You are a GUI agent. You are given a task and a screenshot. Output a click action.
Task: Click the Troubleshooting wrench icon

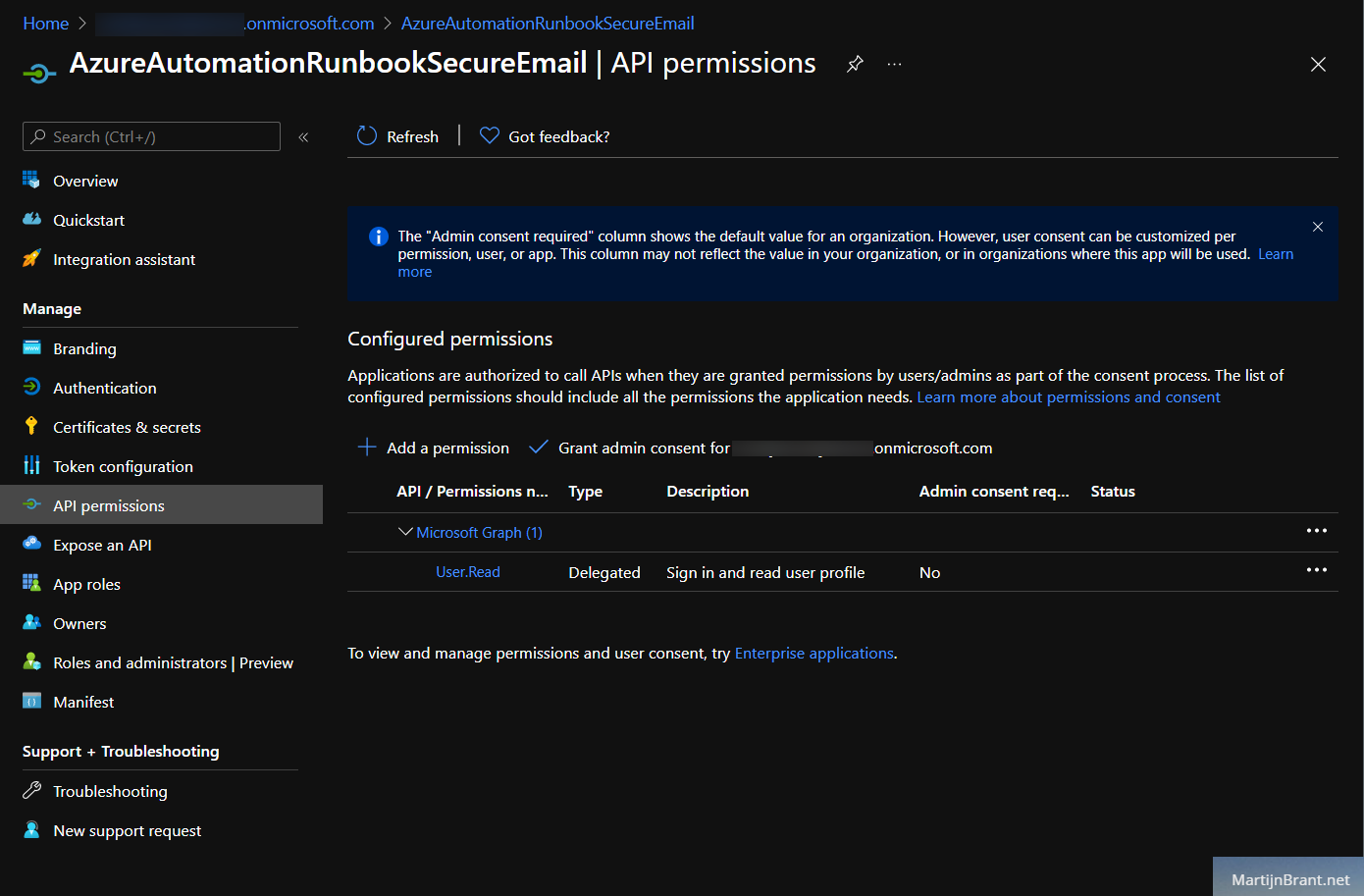pos(31,790)
